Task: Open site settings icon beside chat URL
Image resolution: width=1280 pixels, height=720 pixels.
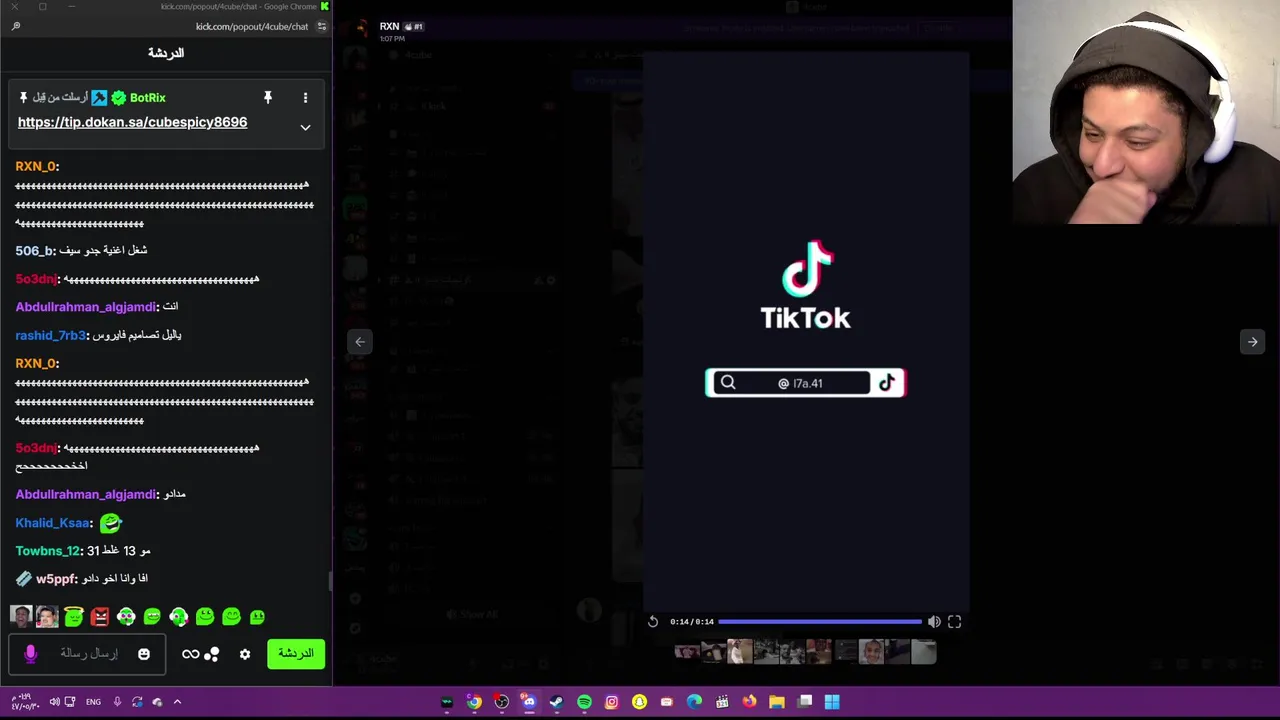Action: pos(321,26)
